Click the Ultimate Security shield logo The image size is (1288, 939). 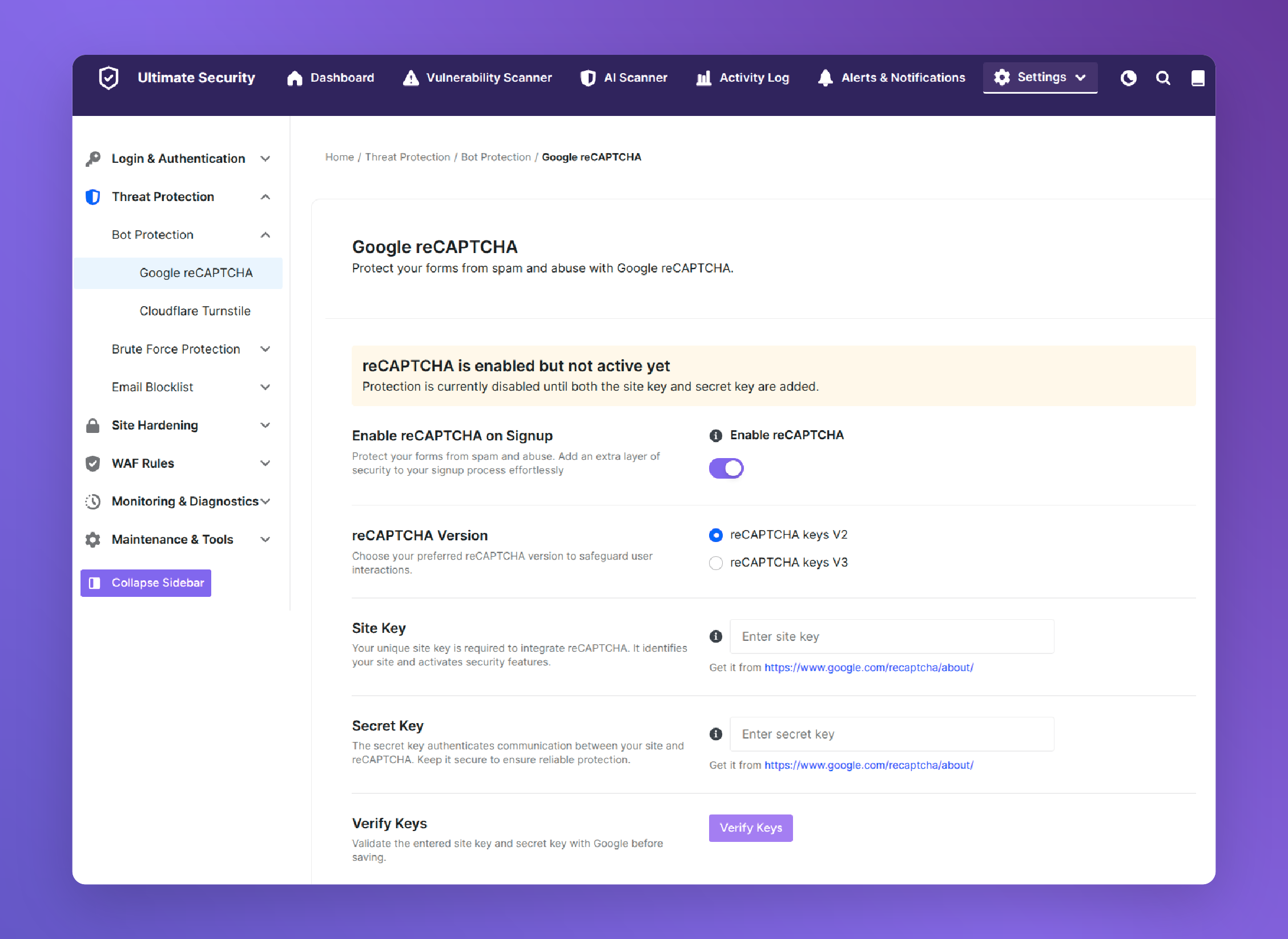(108, 78)
